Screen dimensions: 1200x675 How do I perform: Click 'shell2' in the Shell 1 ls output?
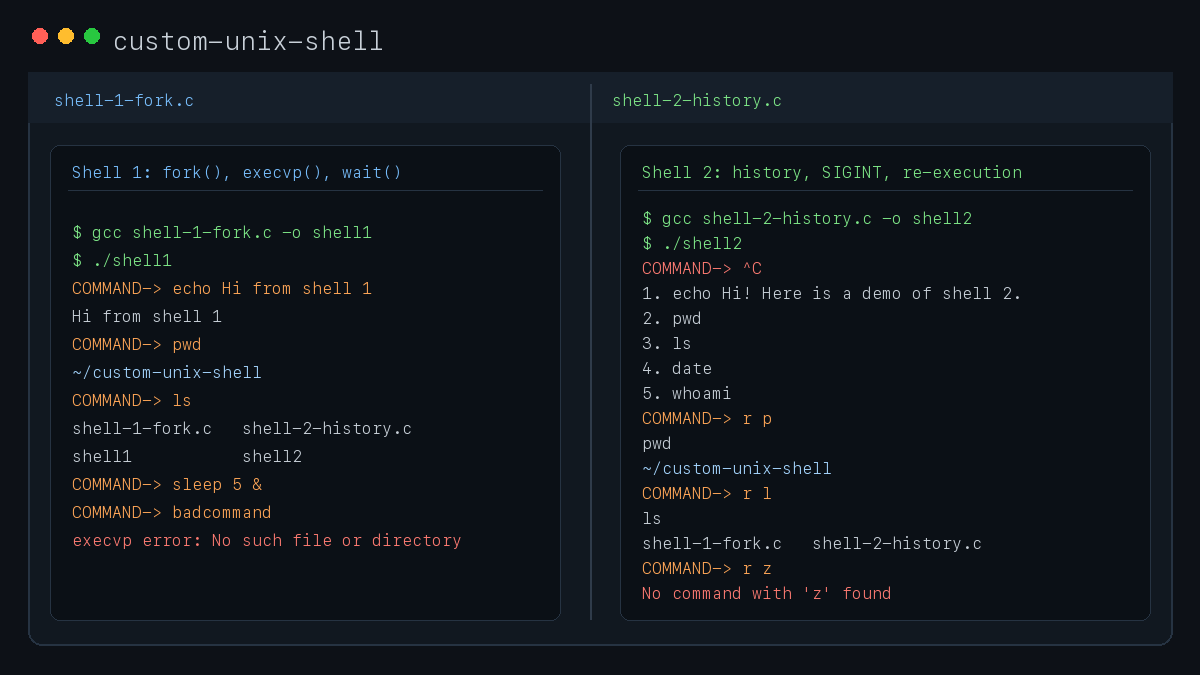pyautogui.click(x=272, y=456)
